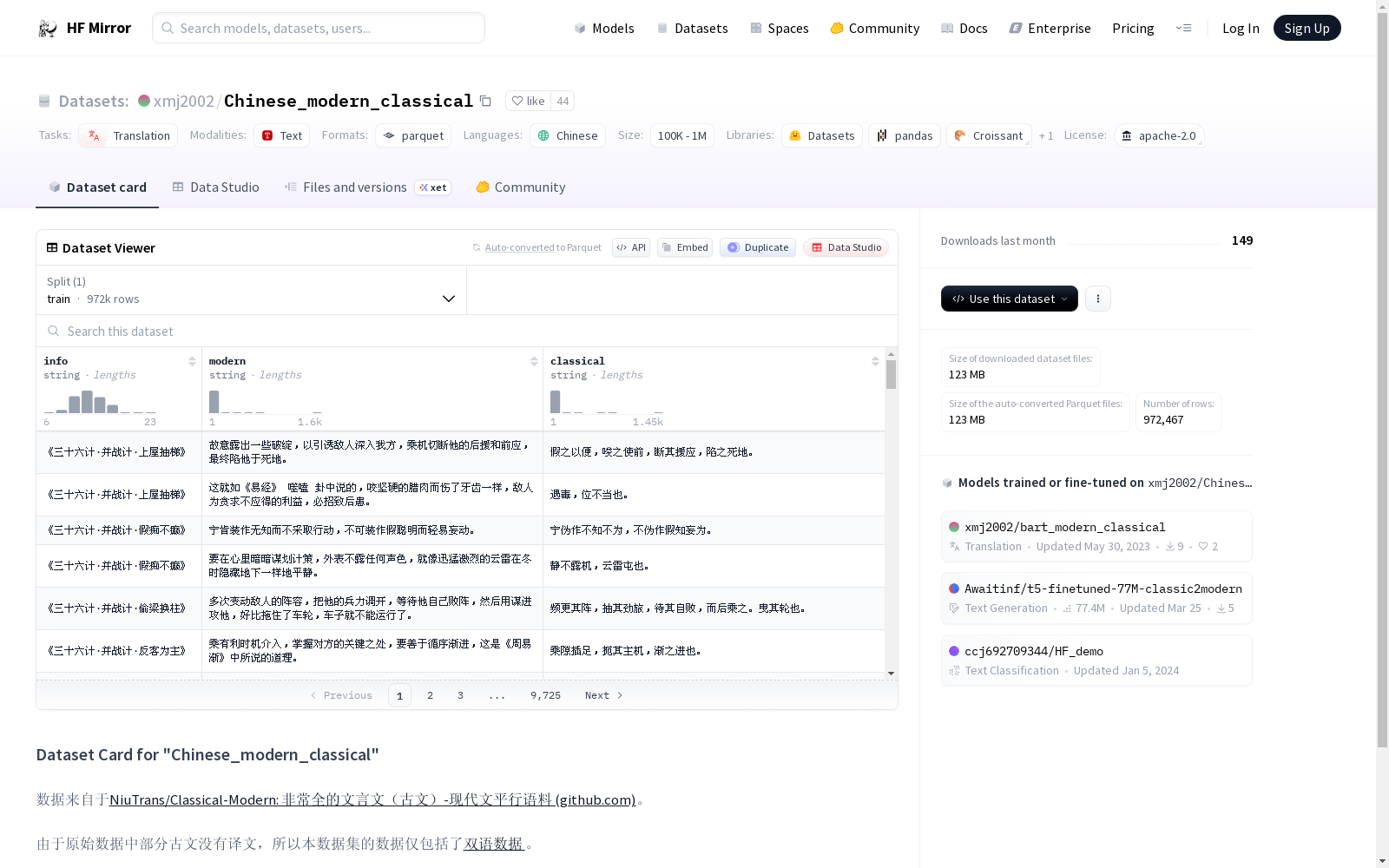Click the cell 假之以便，唆之使前

click(x=714, y=452)
